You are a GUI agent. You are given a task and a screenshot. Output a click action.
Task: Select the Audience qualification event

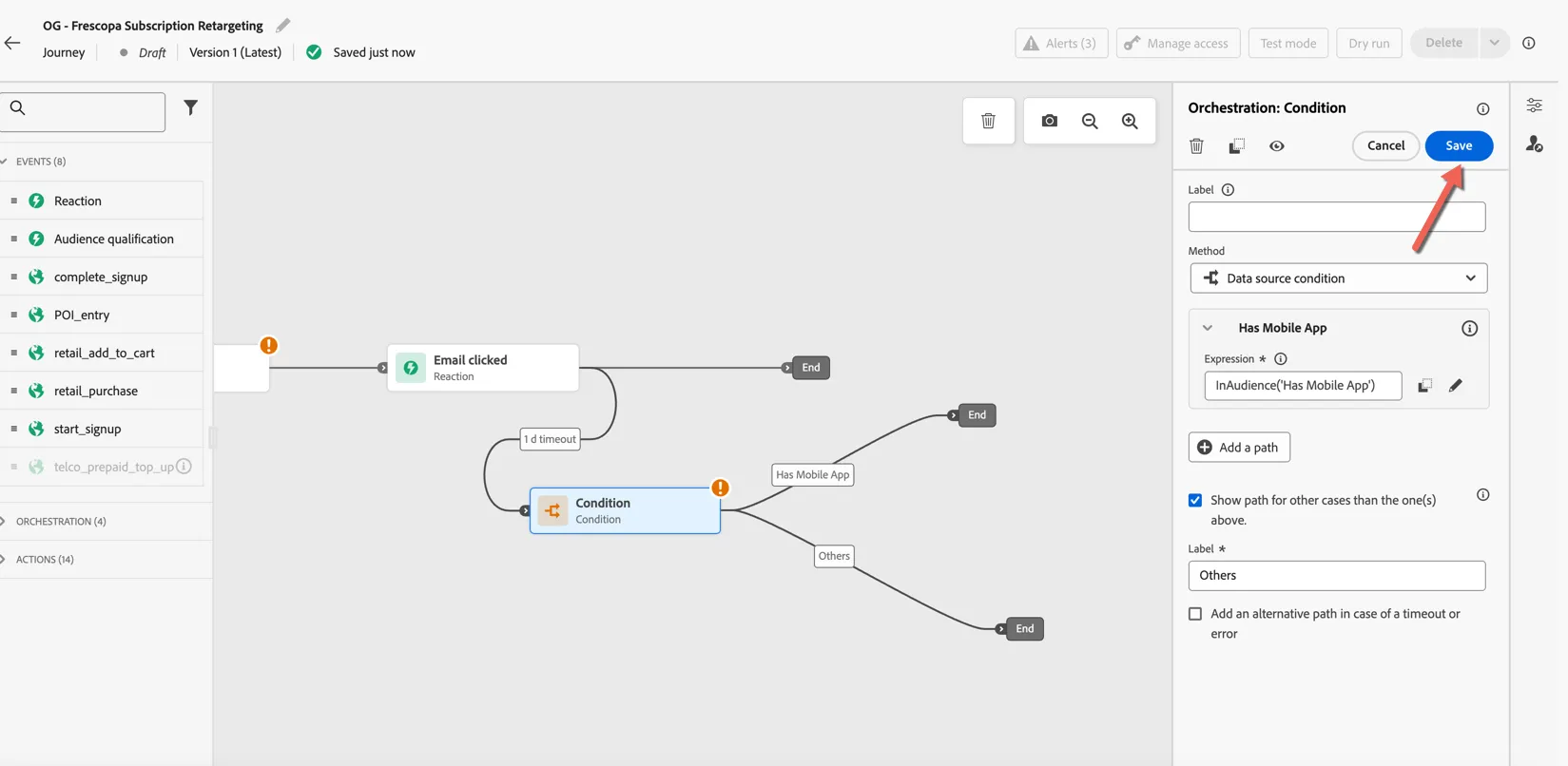(x=102, y=239)
